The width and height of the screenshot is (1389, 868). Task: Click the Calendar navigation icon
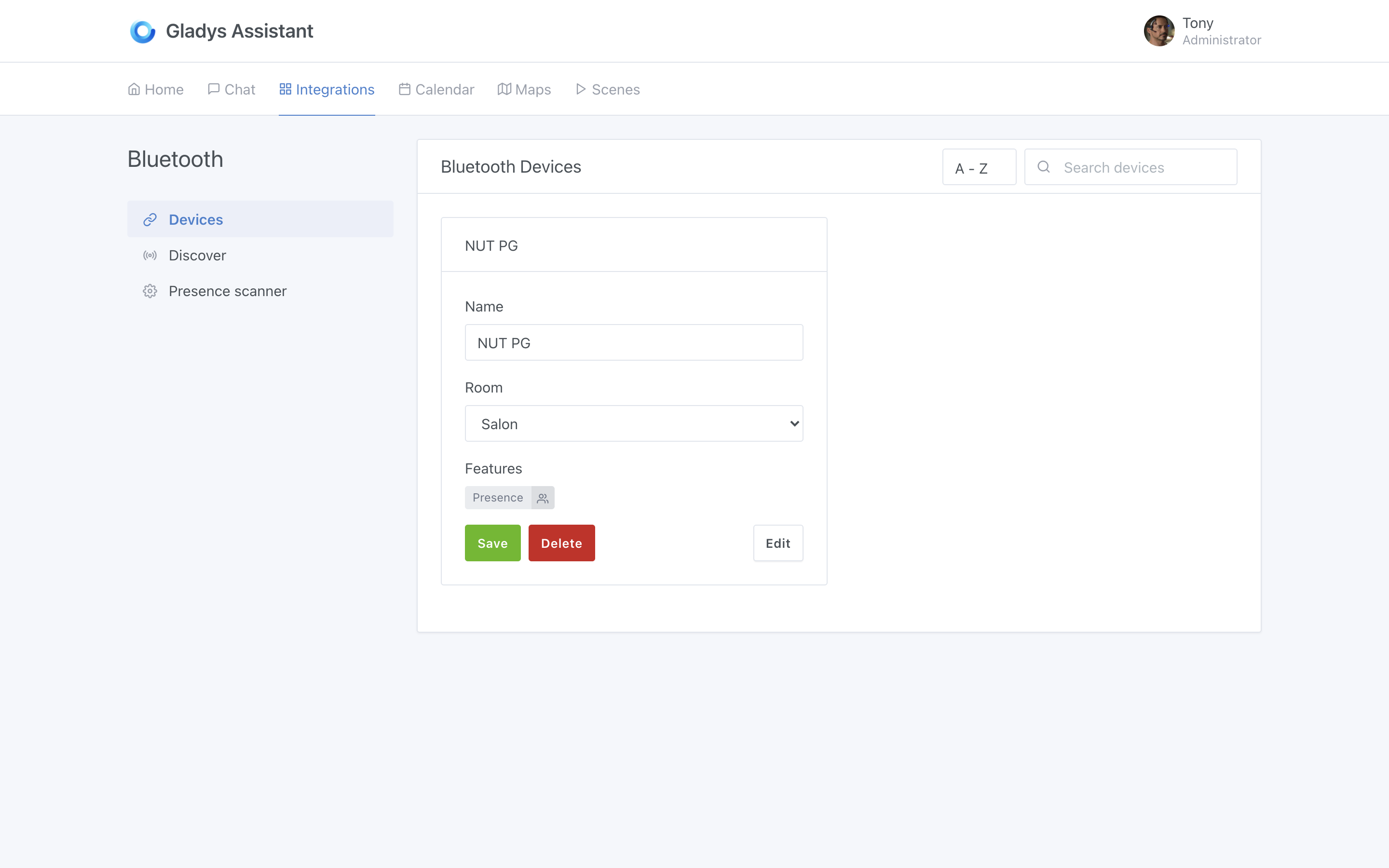click(404, 89)
